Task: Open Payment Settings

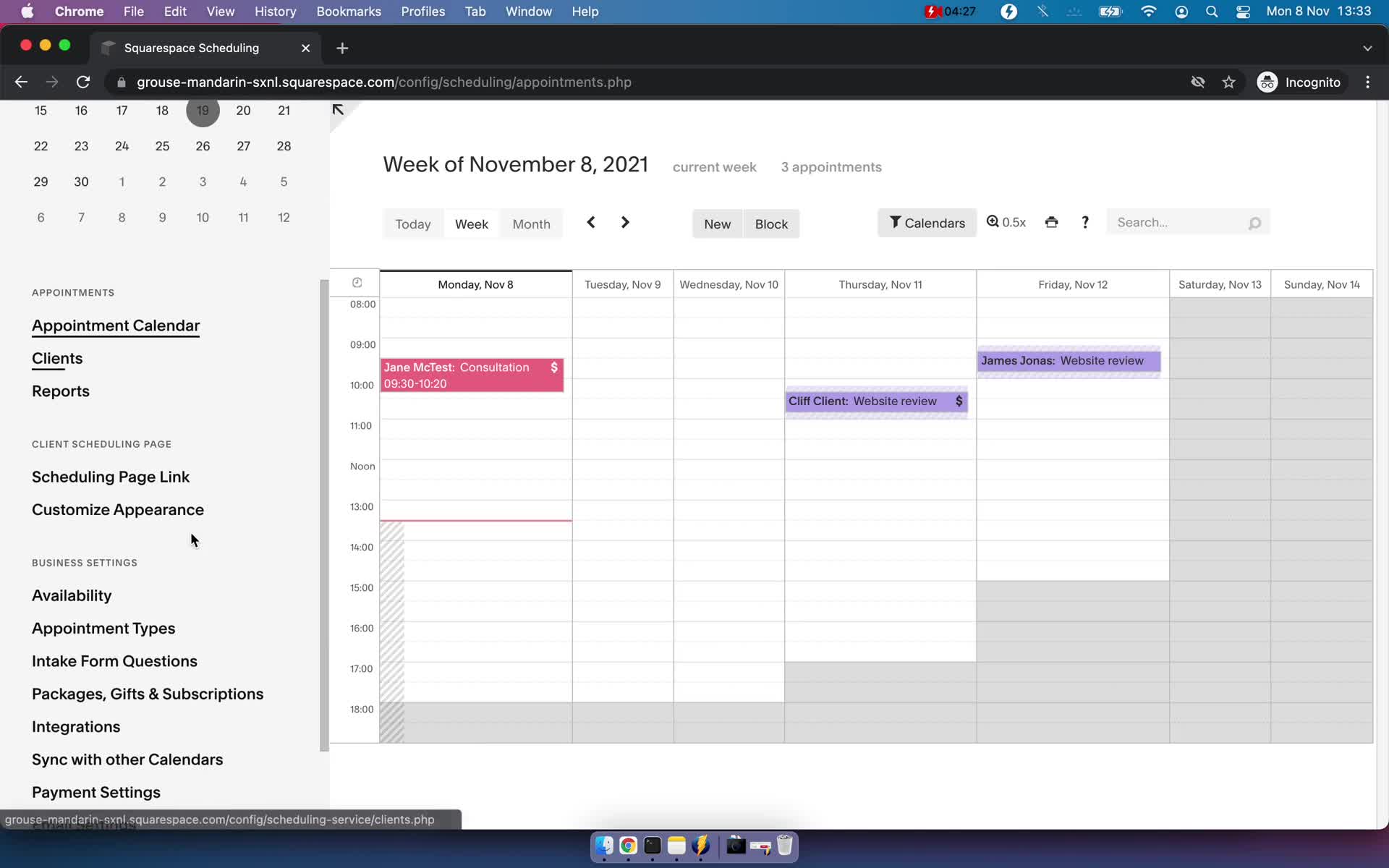Action: pos(96,792)
